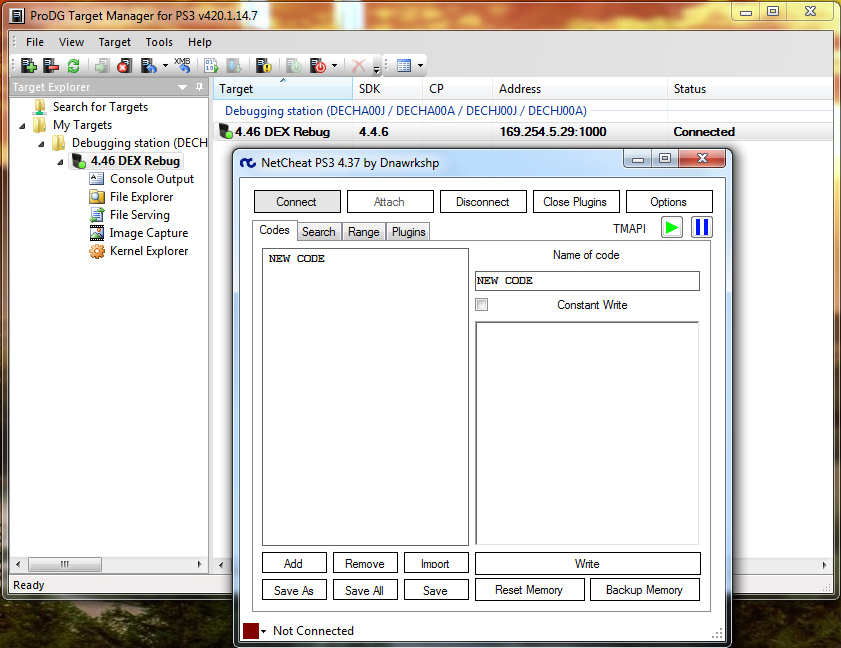Open File Explorer in Target Explorer
Viewport: 841px width, 648px height.
pos(142,197)
